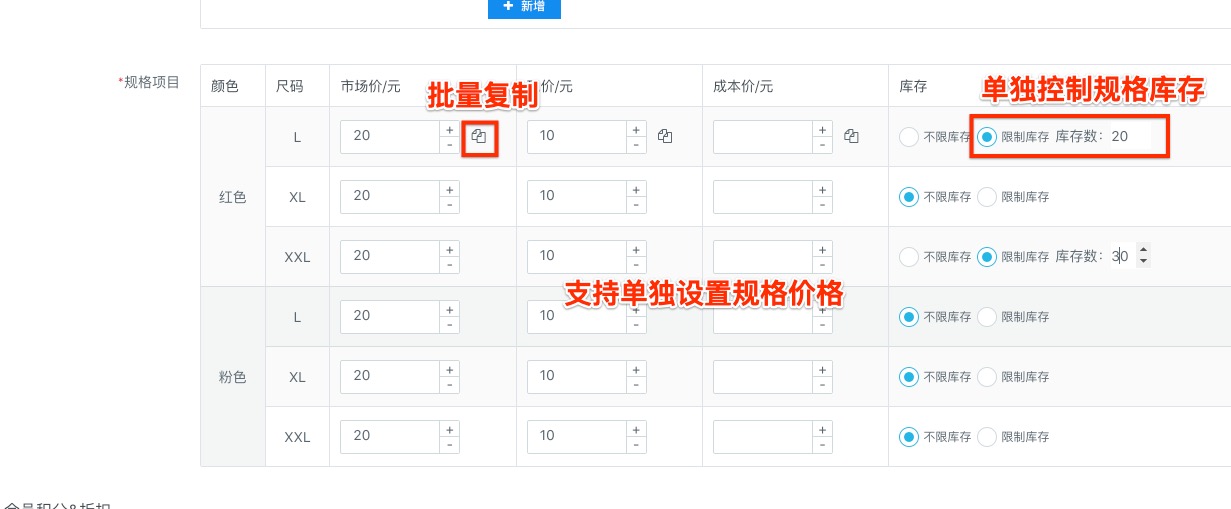The width and height of the screenshot is (1231, 509).
Task: Click batch copy icon beside cost price
Action: click(x=851, y=136)
